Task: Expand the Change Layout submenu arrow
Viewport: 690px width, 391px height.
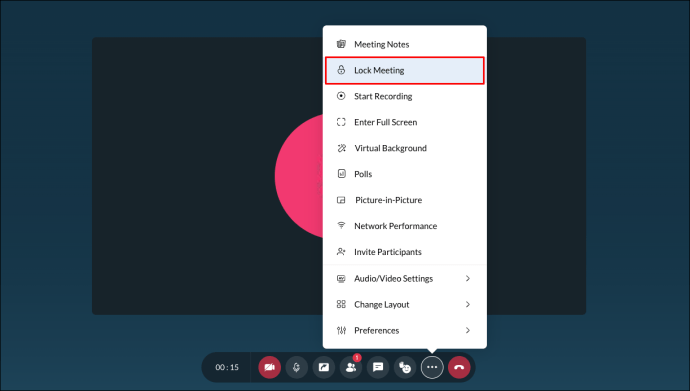Action: click(x=468, y=304)
